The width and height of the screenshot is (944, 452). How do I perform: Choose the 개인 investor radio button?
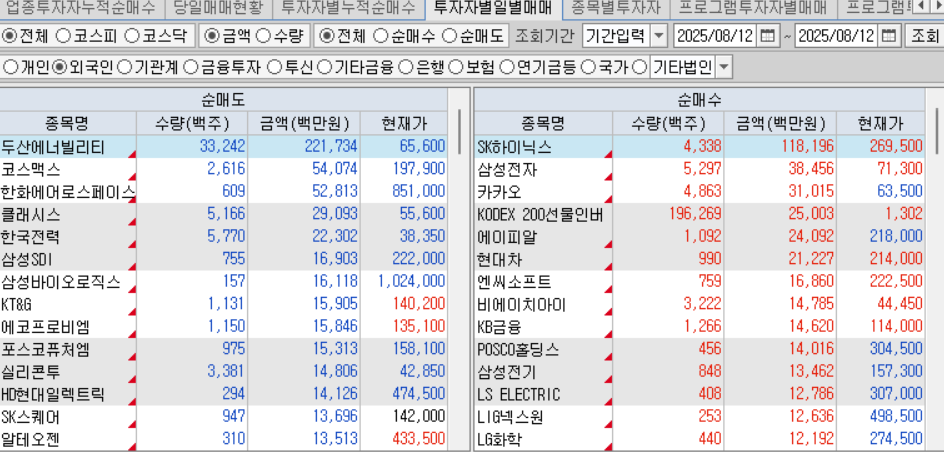[10, 67]
